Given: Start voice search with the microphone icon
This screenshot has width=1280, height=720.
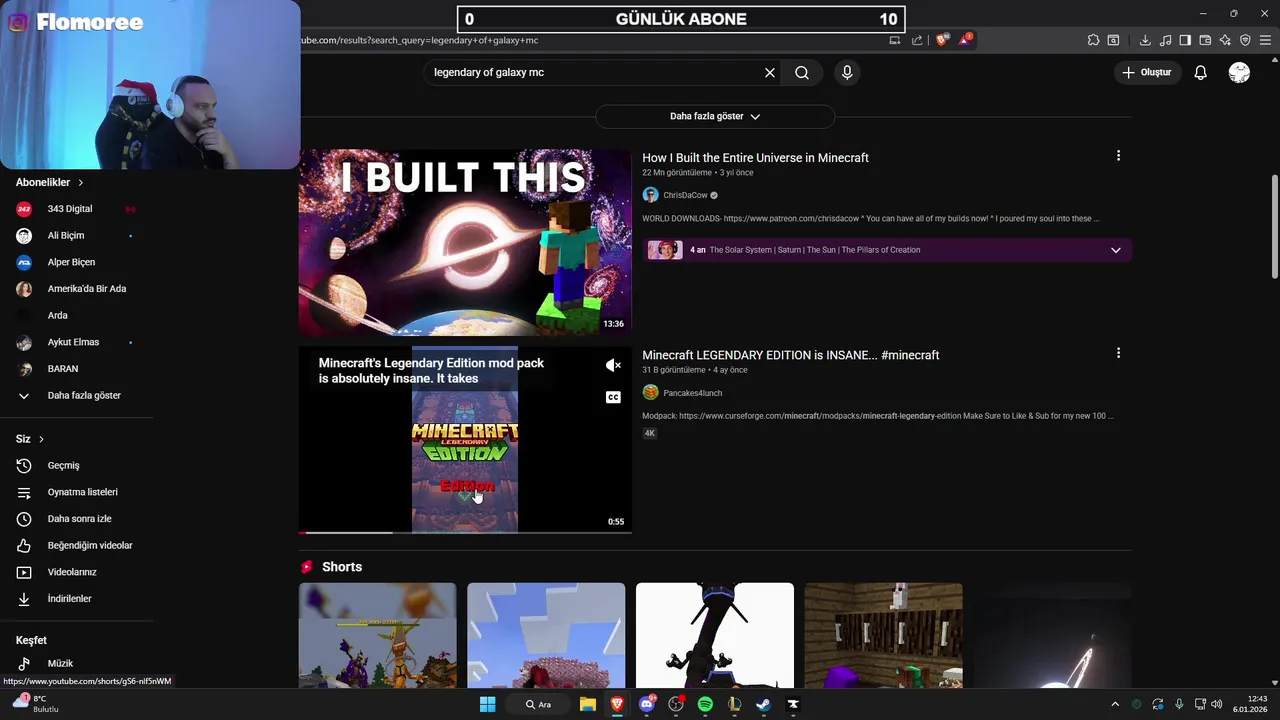Looking at the screenshot, I should point(847,72).
